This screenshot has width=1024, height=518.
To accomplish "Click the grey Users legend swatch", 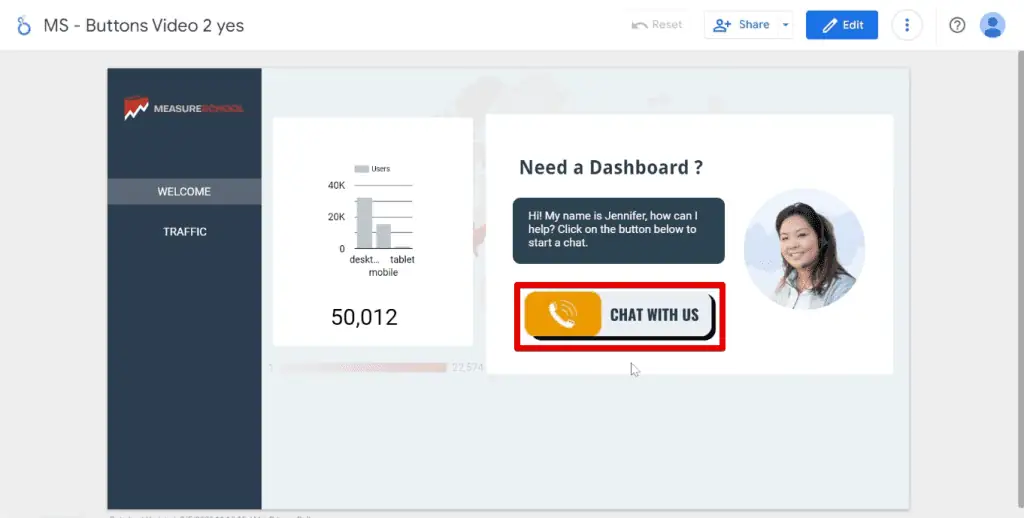I will 361,169.
